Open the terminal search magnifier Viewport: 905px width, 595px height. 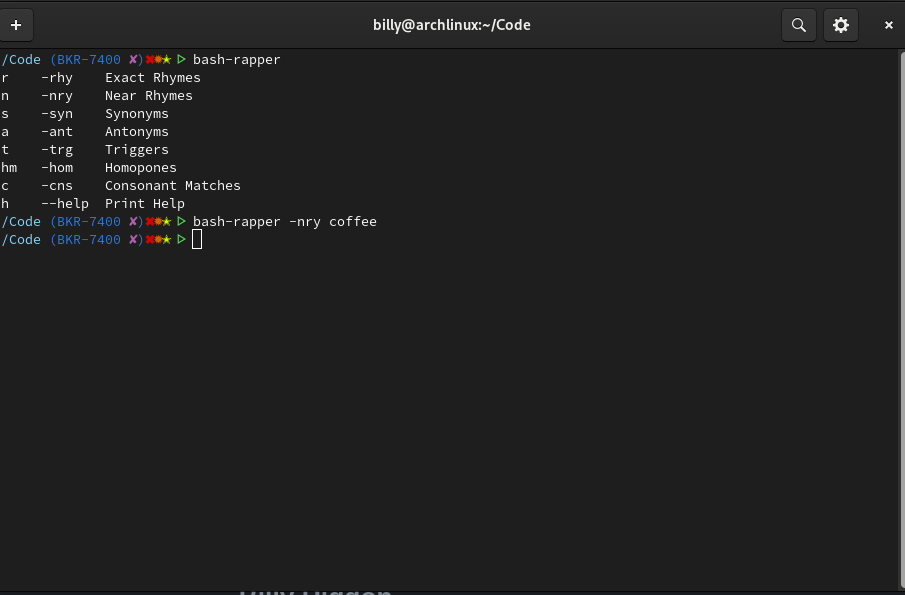click(x=799, y=25)
